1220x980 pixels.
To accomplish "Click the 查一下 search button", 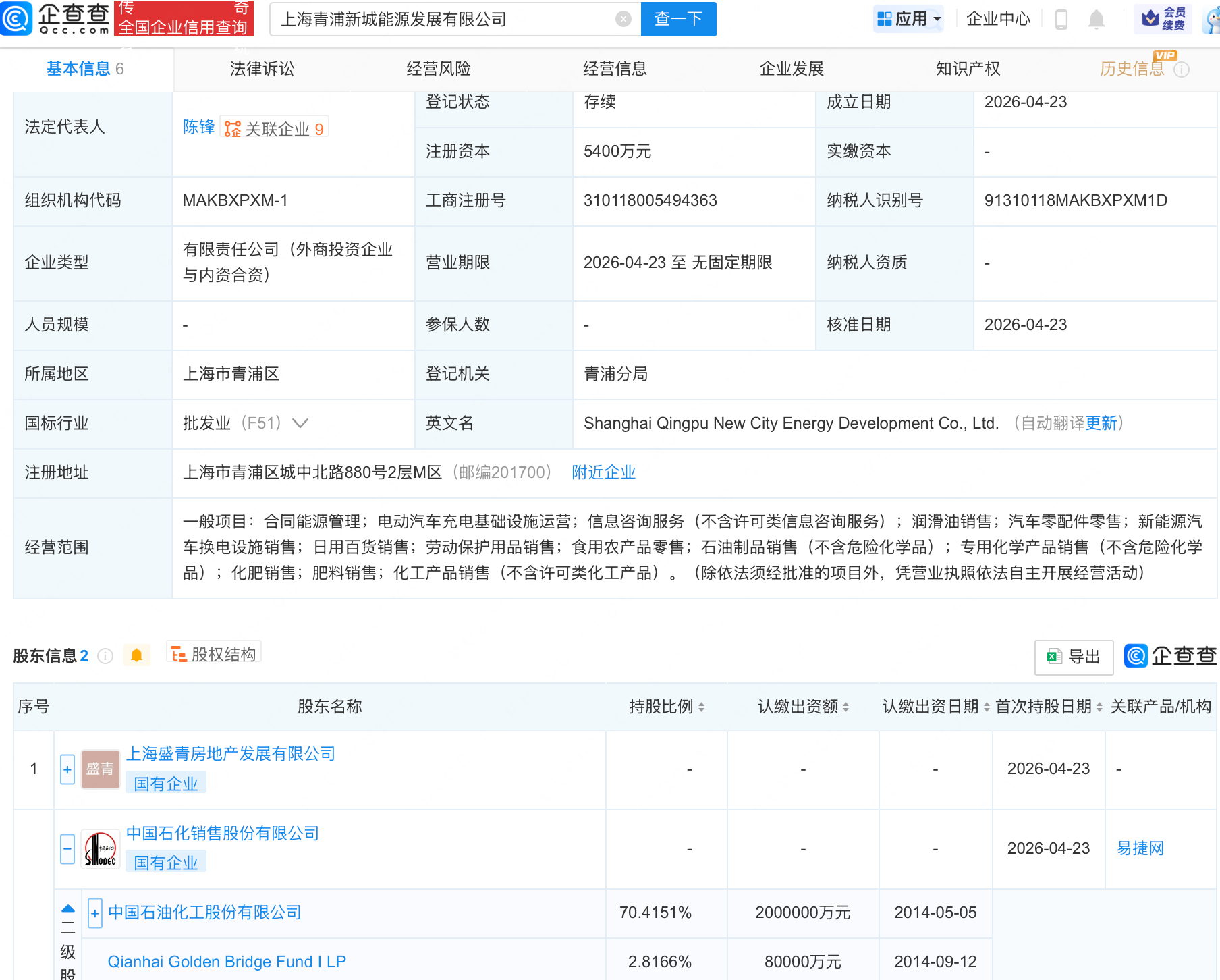I will click(x=678, y=19).
